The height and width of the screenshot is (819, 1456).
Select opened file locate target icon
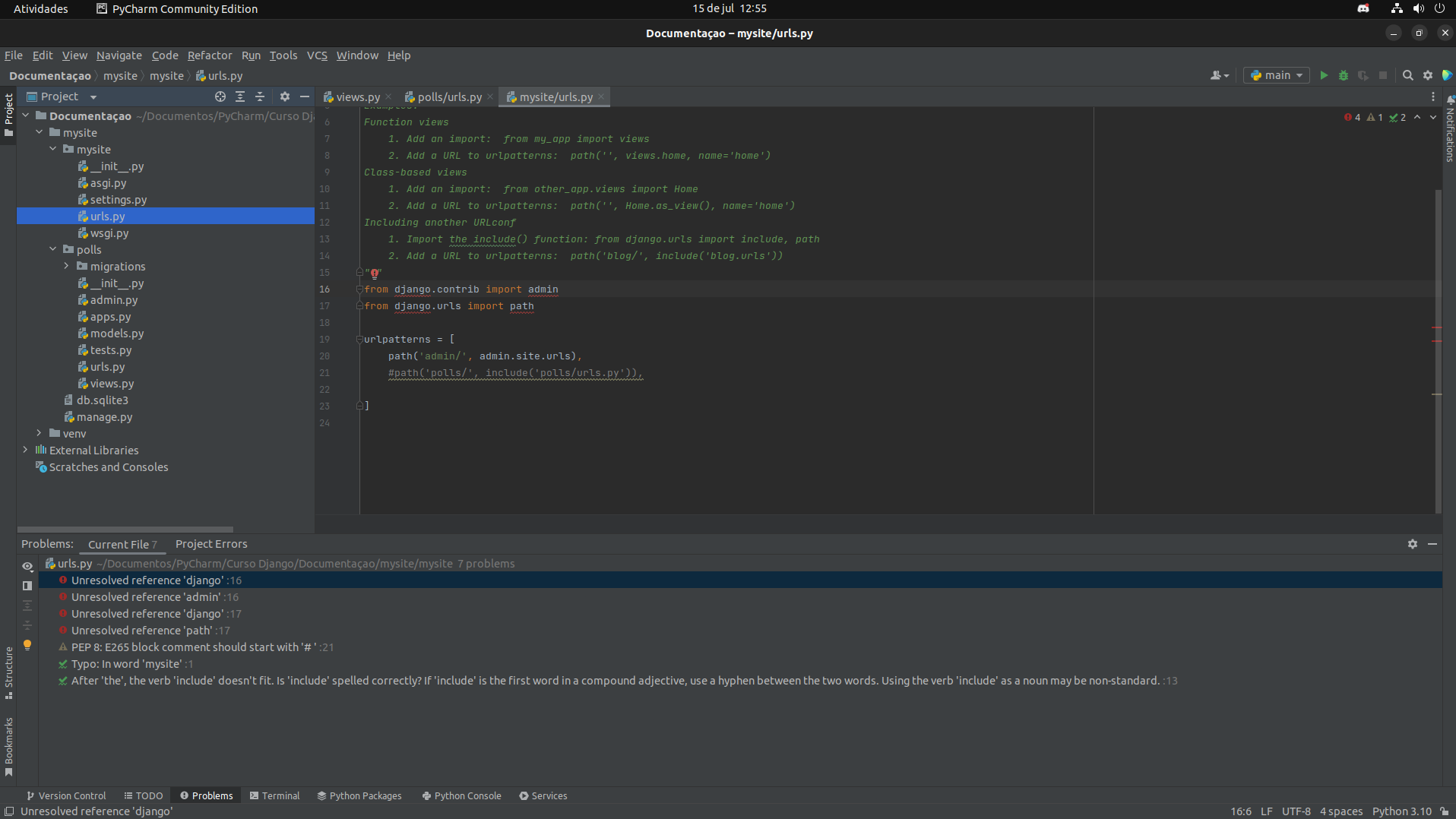tap(220, 96)
